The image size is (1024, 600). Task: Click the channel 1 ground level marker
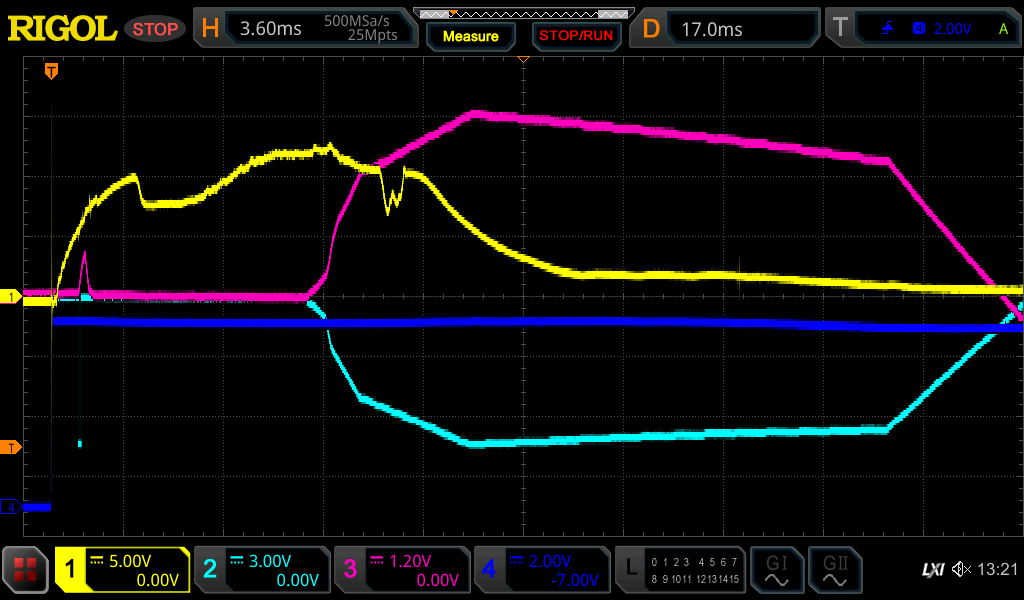click(12, 297)
